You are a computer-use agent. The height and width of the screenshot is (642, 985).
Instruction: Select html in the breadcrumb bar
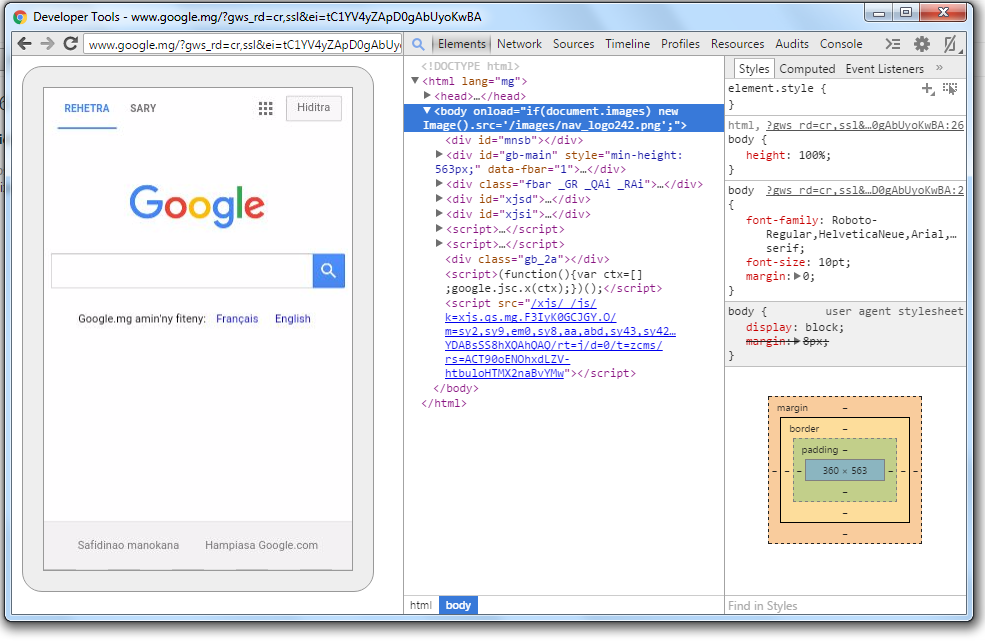click(x=421, y=605)
